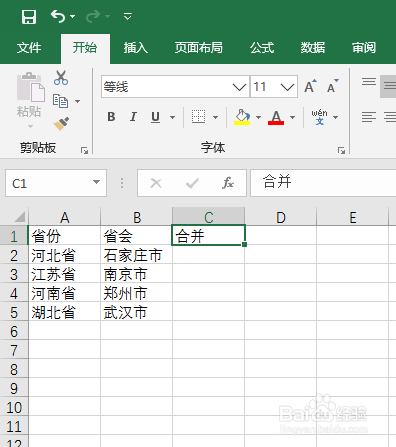This screenshot has width=396, height=447.
Task: Select column B header
Action: click(x=137, y=217)
